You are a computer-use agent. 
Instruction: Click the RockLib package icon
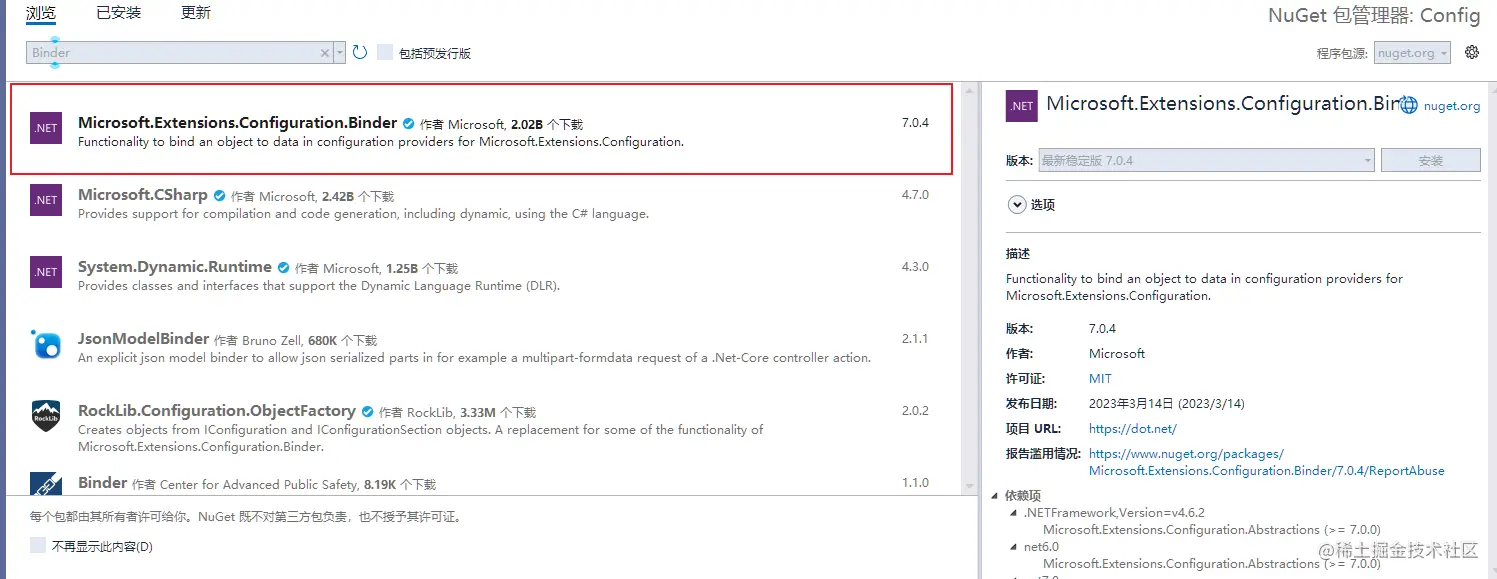coord(46,416)
